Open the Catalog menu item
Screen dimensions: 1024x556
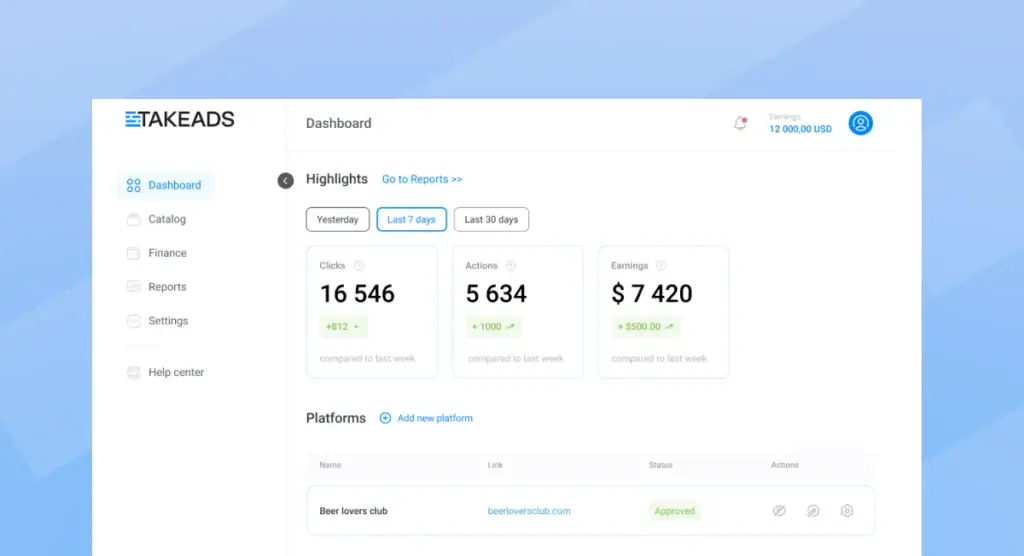[167, 220]
